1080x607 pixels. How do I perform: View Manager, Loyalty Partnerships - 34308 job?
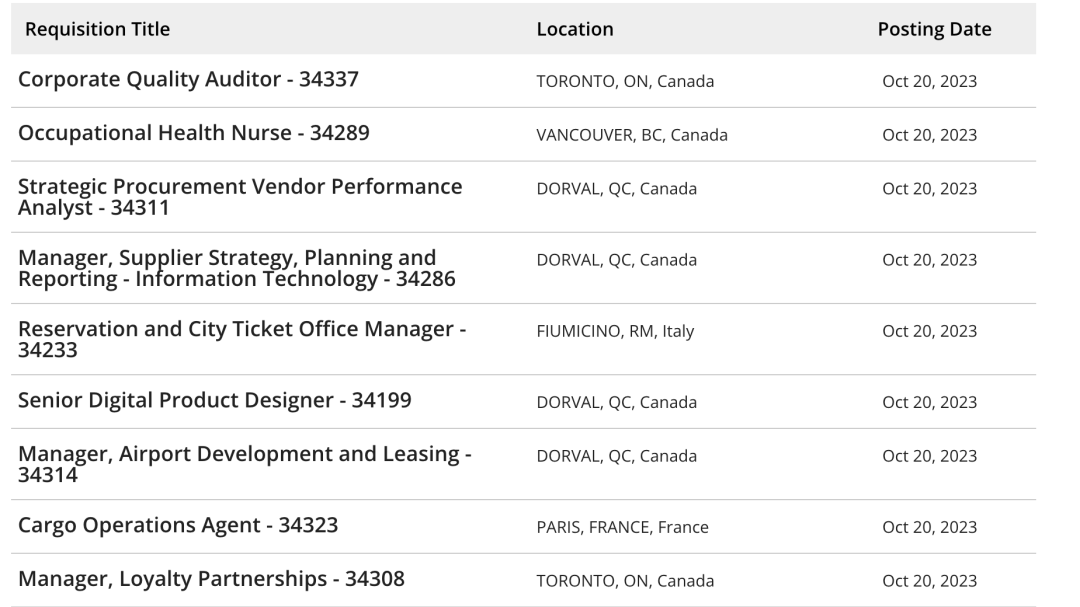point(211,579)
